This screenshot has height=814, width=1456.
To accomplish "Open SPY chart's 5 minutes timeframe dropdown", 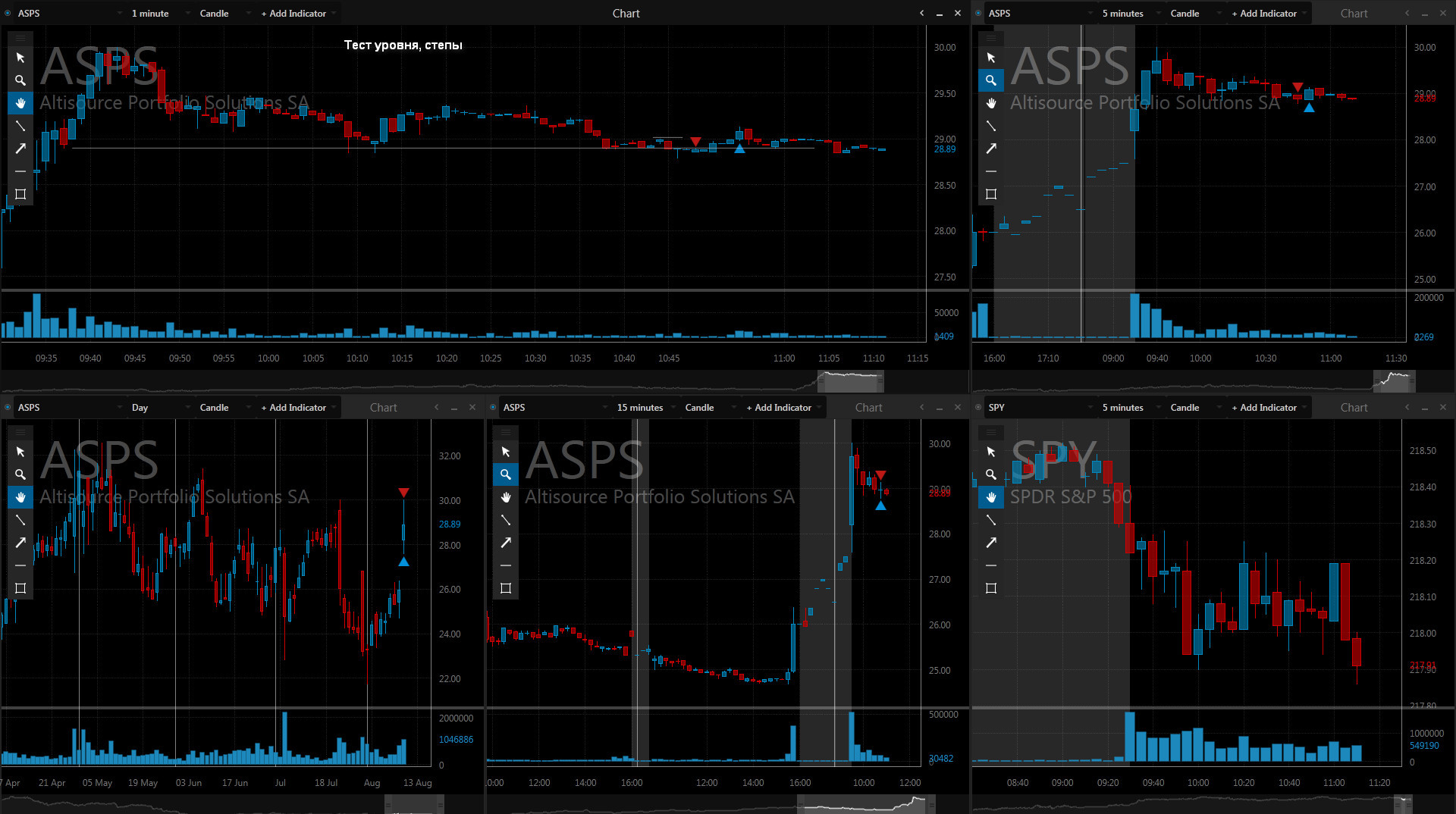I will tap(1131, 407).
